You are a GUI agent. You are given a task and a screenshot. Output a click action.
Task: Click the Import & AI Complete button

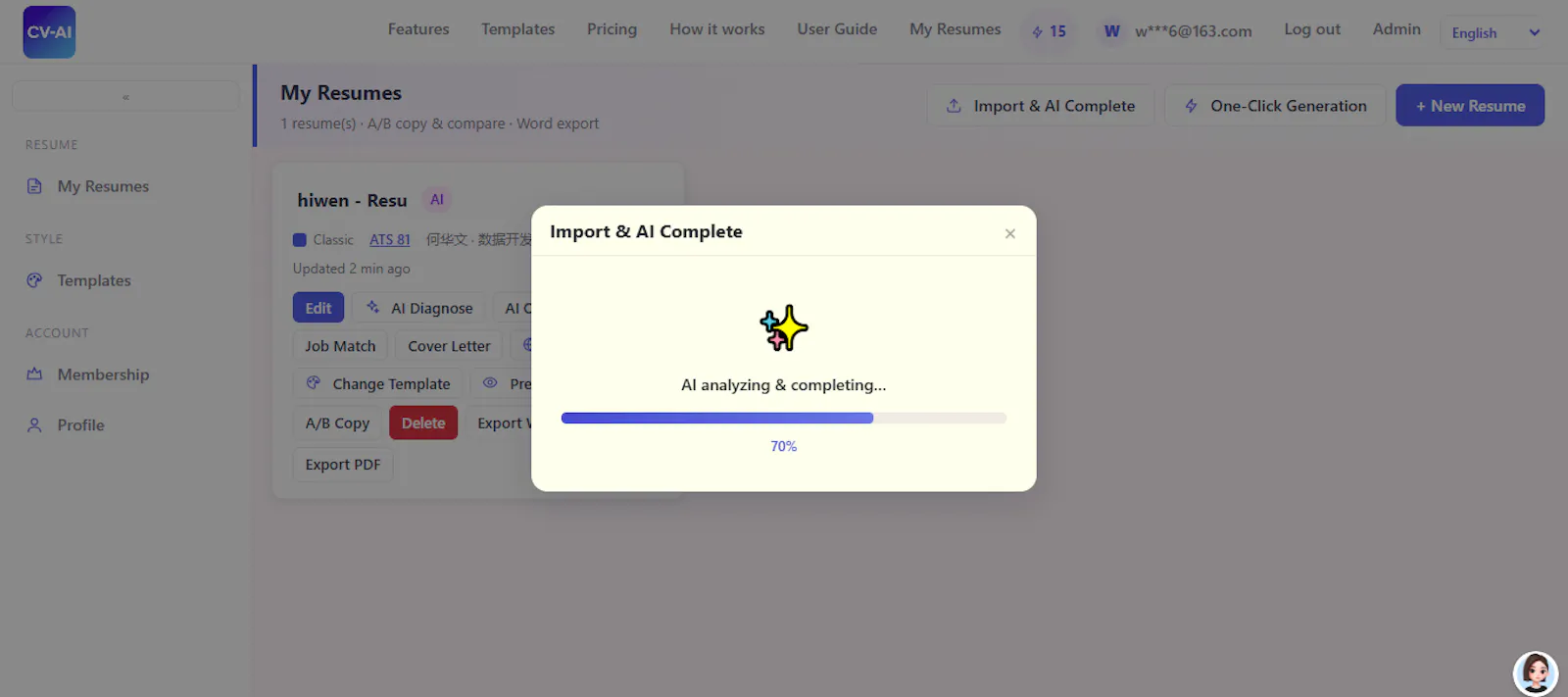click(x=1041, y=105)
